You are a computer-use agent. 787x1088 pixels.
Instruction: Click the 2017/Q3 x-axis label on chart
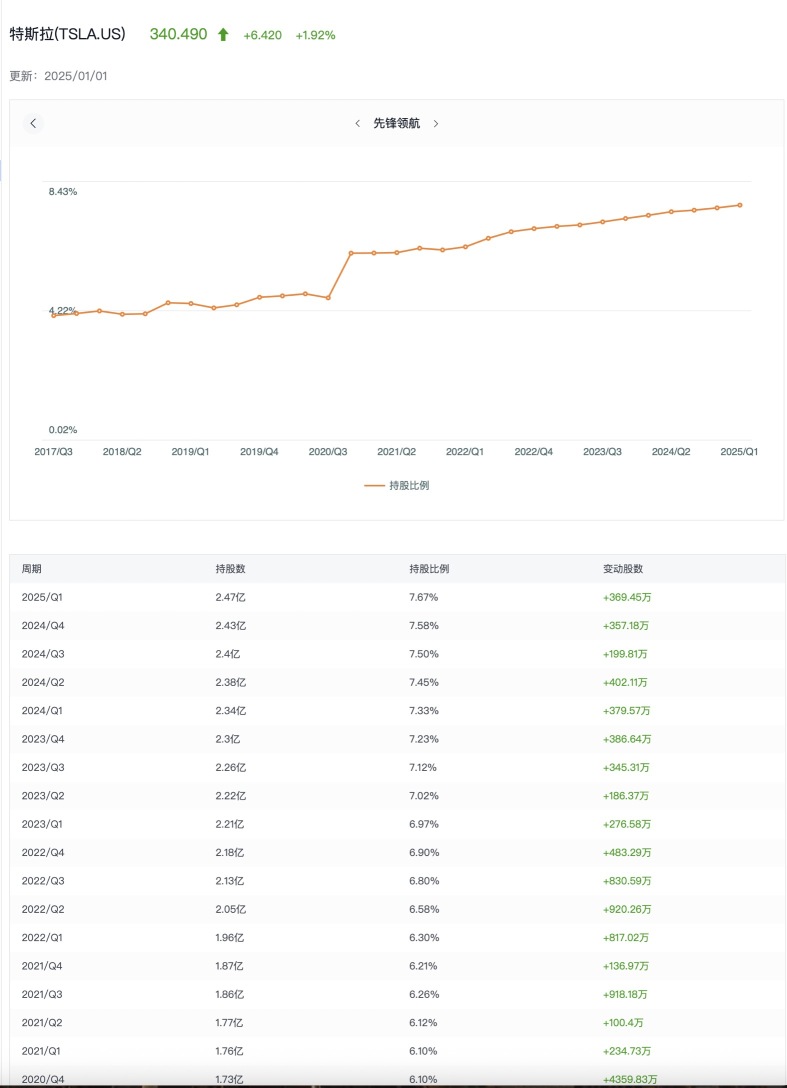53,452
